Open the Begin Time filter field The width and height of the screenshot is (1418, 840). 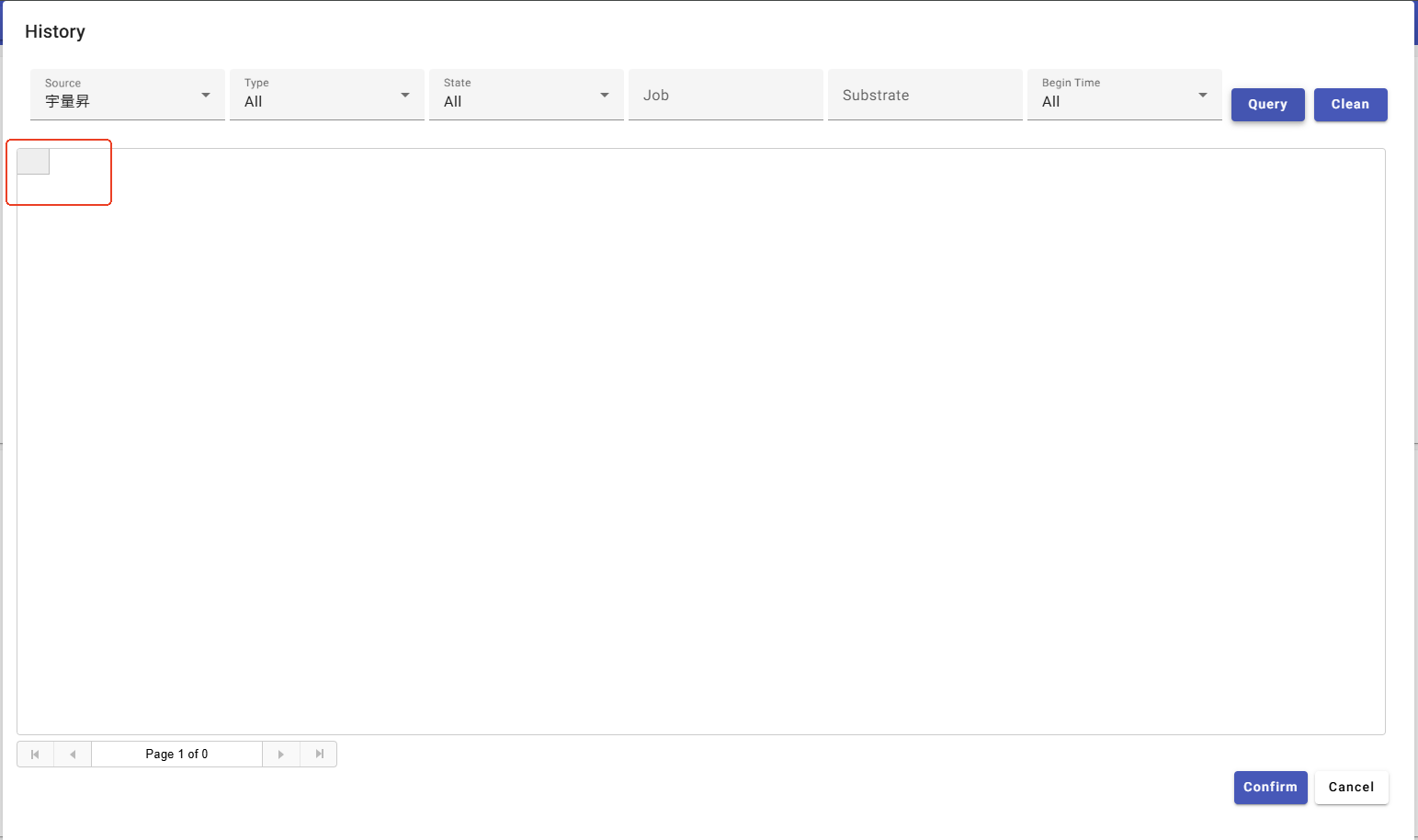coord(1112,96)
